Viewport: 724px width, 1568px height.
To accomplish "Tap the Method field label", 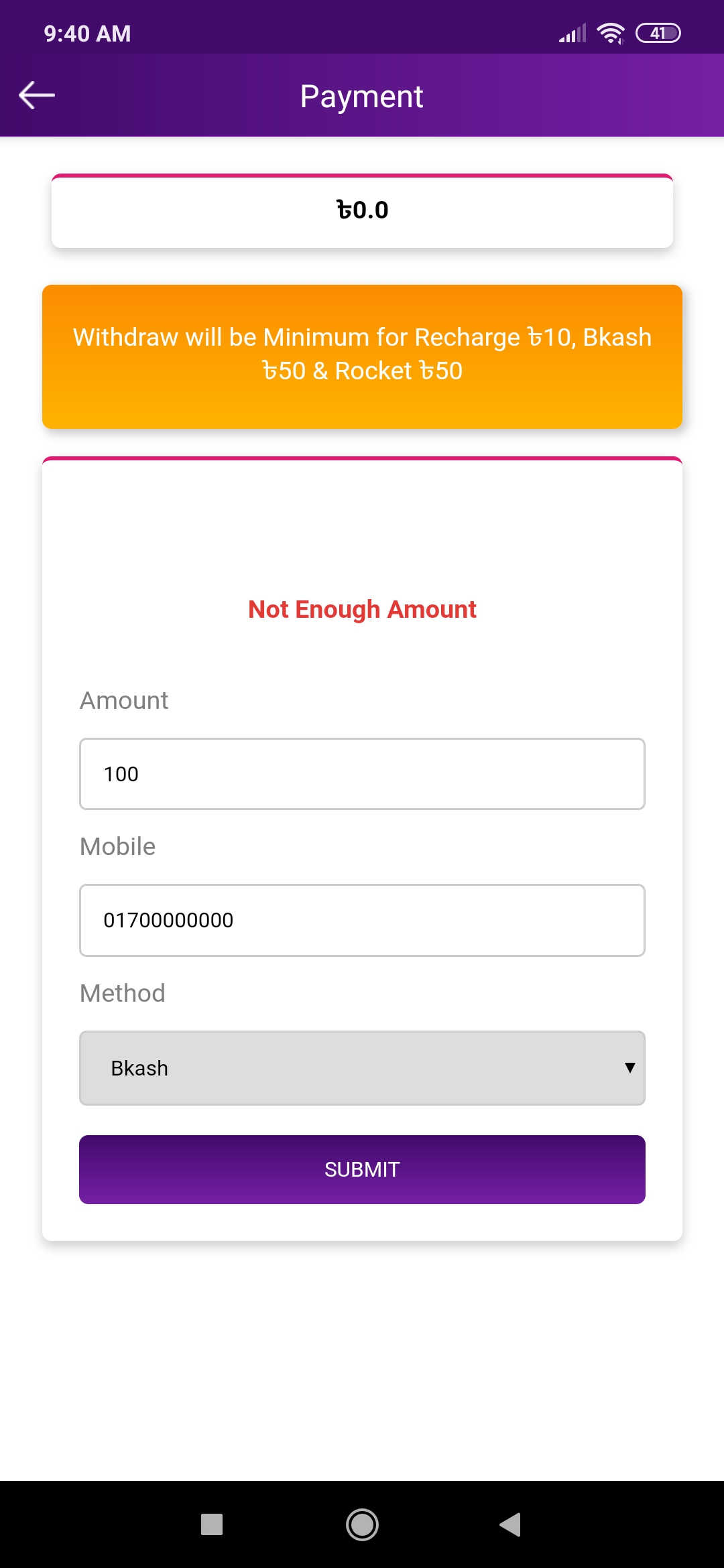I will coord(123,993).
